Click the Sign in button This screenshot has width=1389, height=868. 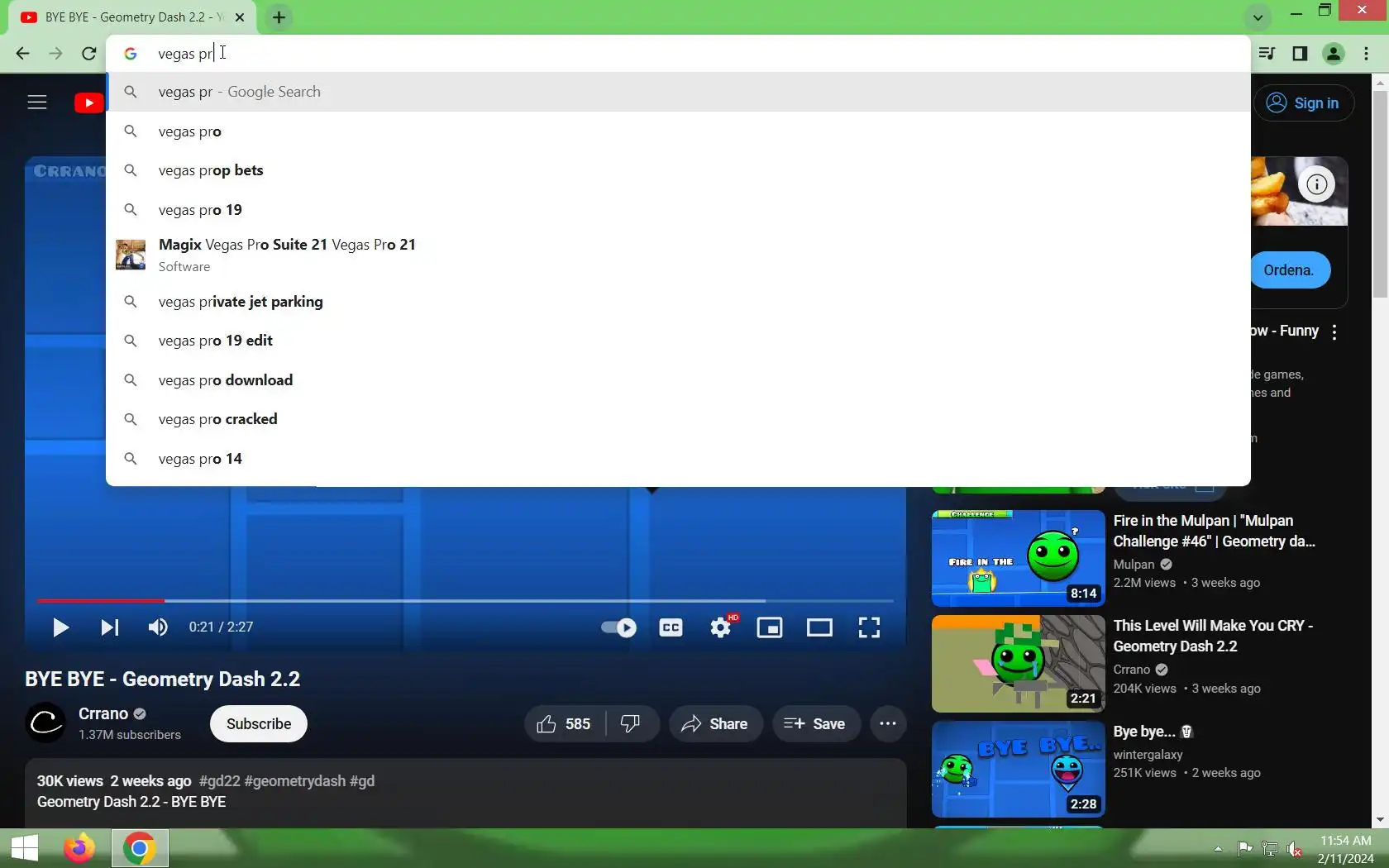1304,103
